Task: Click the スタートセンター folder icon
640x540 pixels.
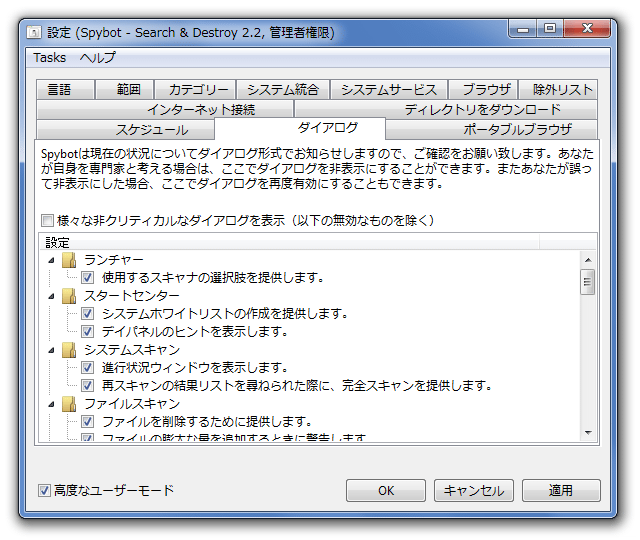Action: (69, 296)
